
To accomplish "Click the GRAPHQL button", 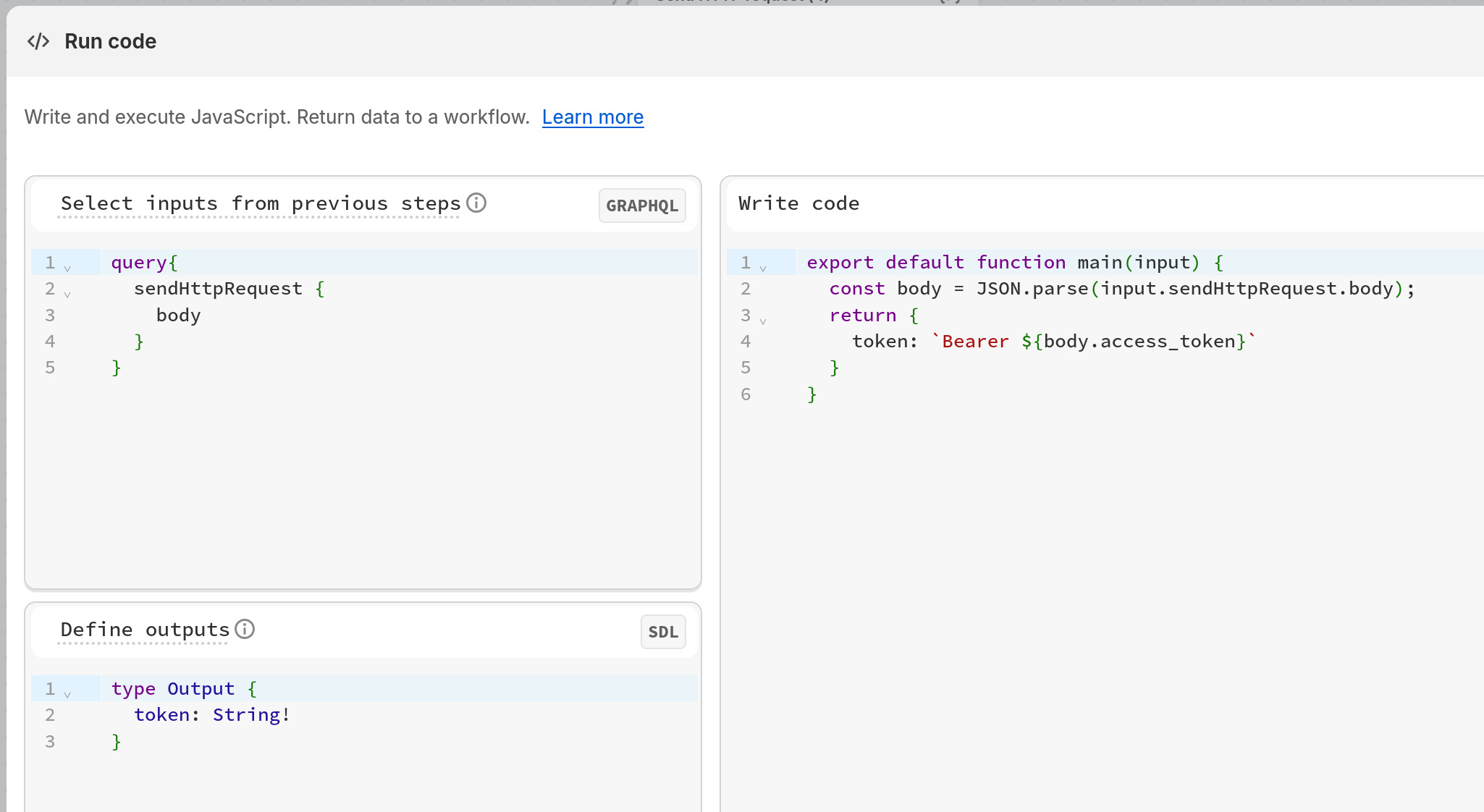I will pos(641,206).
